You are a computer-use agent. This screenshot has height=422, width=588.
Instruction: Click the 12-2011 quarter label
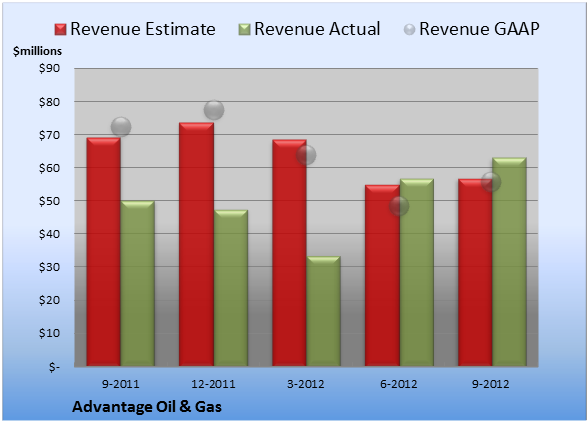coord(213,384)
